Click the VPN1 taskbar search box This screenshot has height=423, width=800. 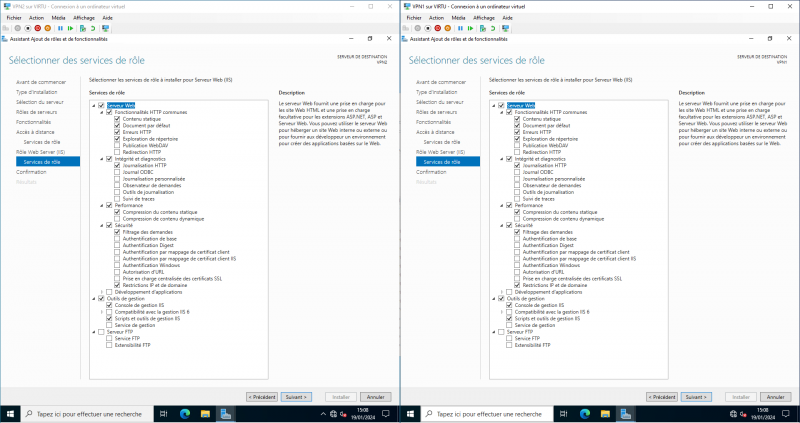tap(486, 414)
